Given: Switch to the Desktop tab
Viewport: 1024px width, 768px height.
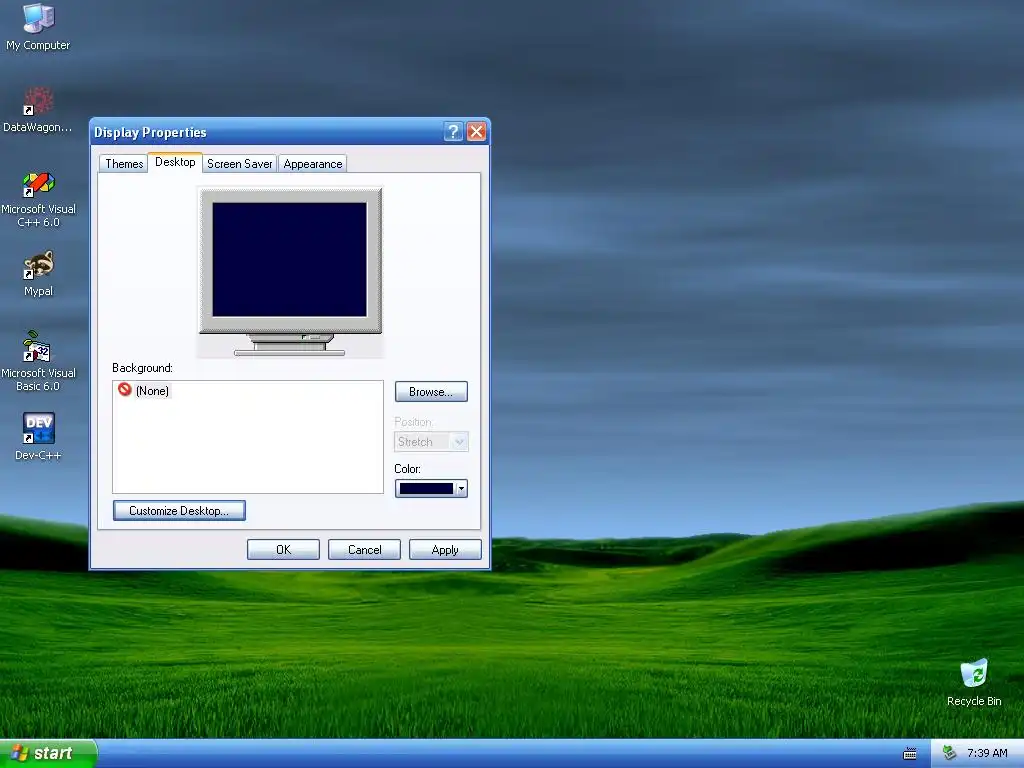Looking at the screenshot, I should coord(175,162).
